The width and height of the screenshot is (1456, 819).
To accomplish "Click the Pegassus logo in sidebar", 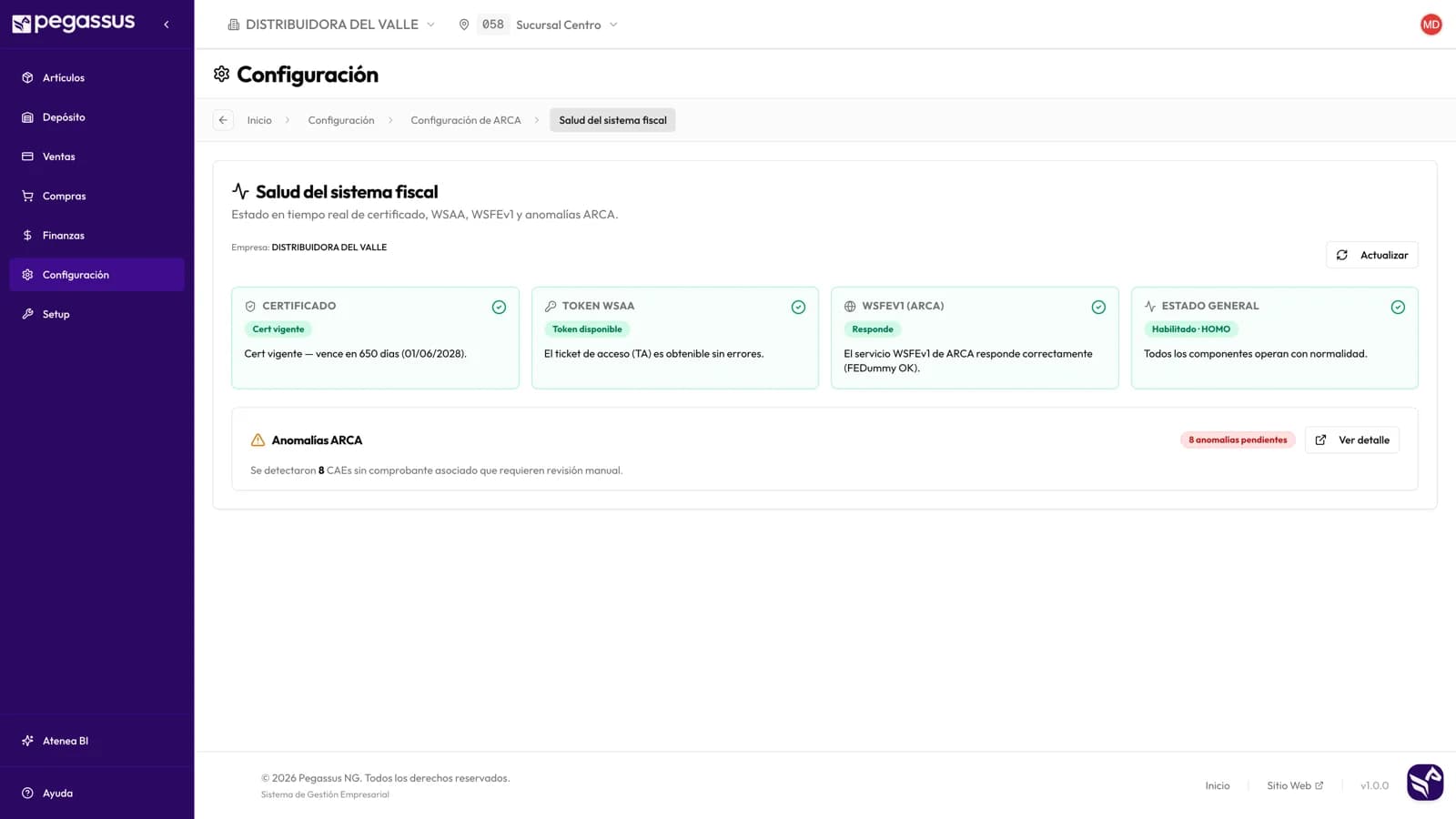I will tap(73, 23).
